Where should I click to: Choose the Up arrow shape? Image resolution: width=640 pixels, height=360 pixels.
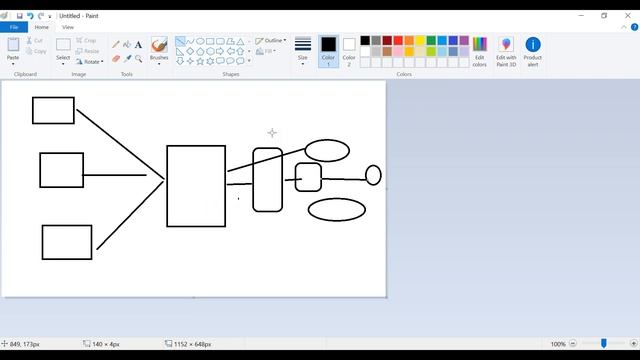pos(240,51)
